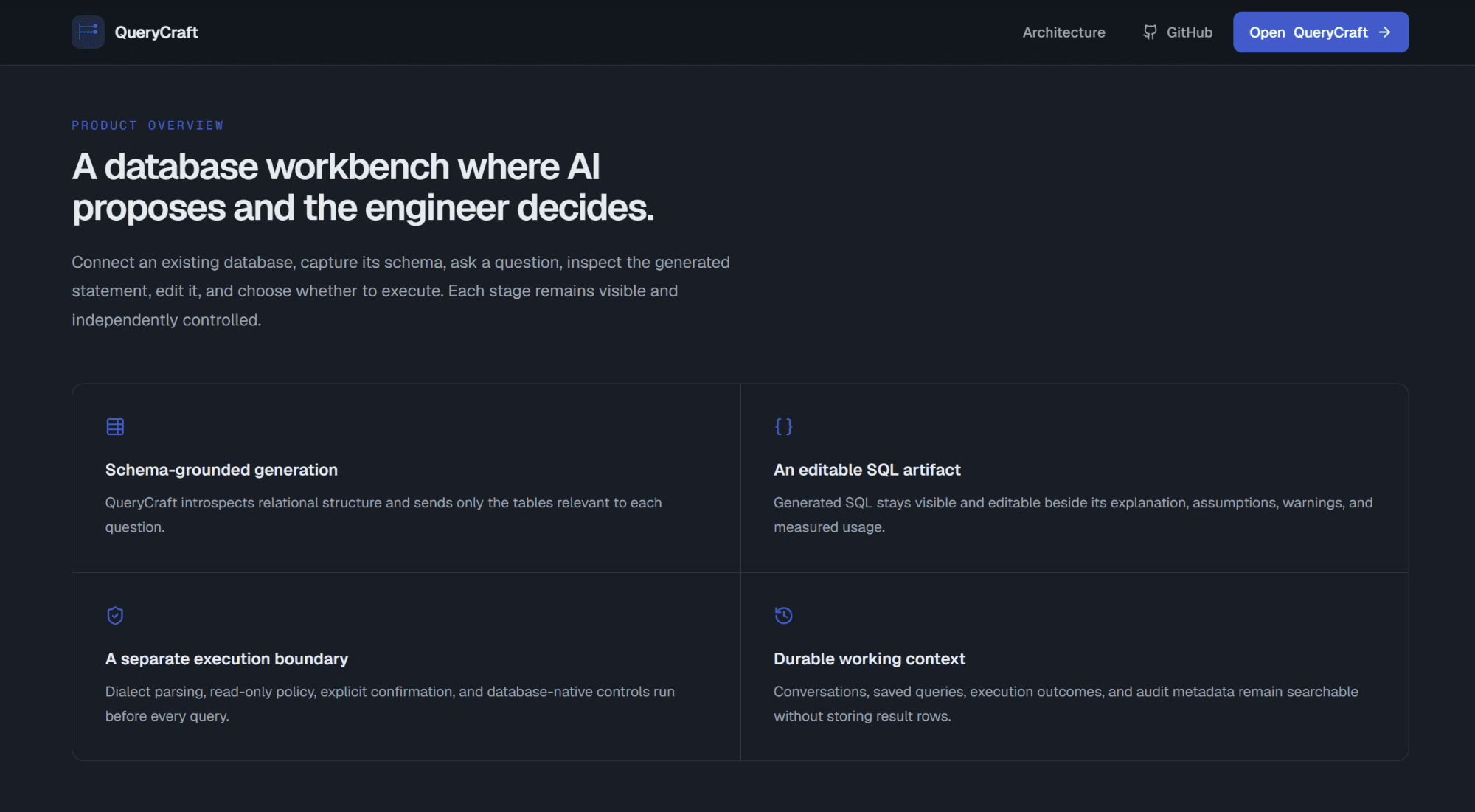Select the Durable working context heading
The image size is (1475, 812).
[869, 659]
